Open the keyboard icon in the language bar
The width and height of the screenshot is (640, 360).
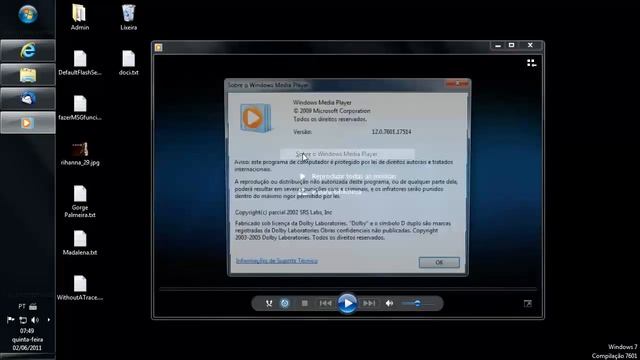tap(33, 306)
